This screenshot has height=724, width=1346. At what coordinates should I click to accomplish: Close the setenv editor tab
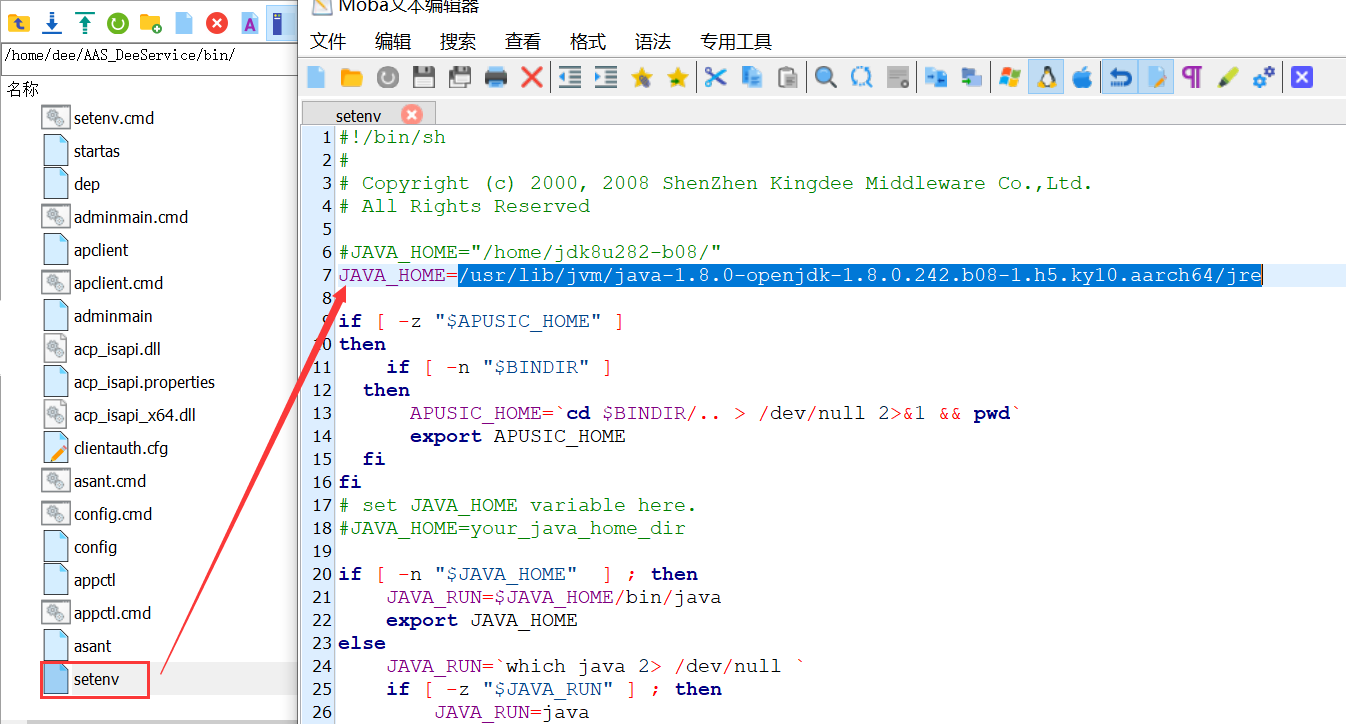click(x=412, y=115)
